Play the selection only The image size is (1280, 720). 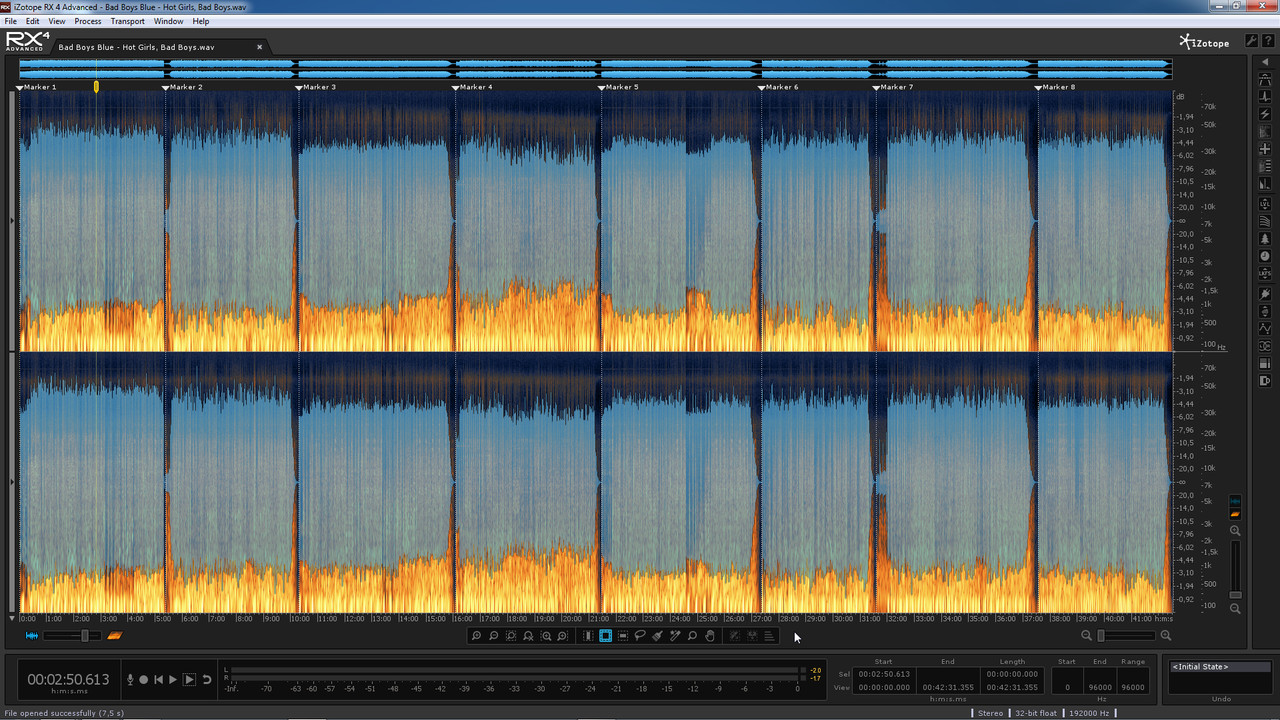[x=189, y=680]
